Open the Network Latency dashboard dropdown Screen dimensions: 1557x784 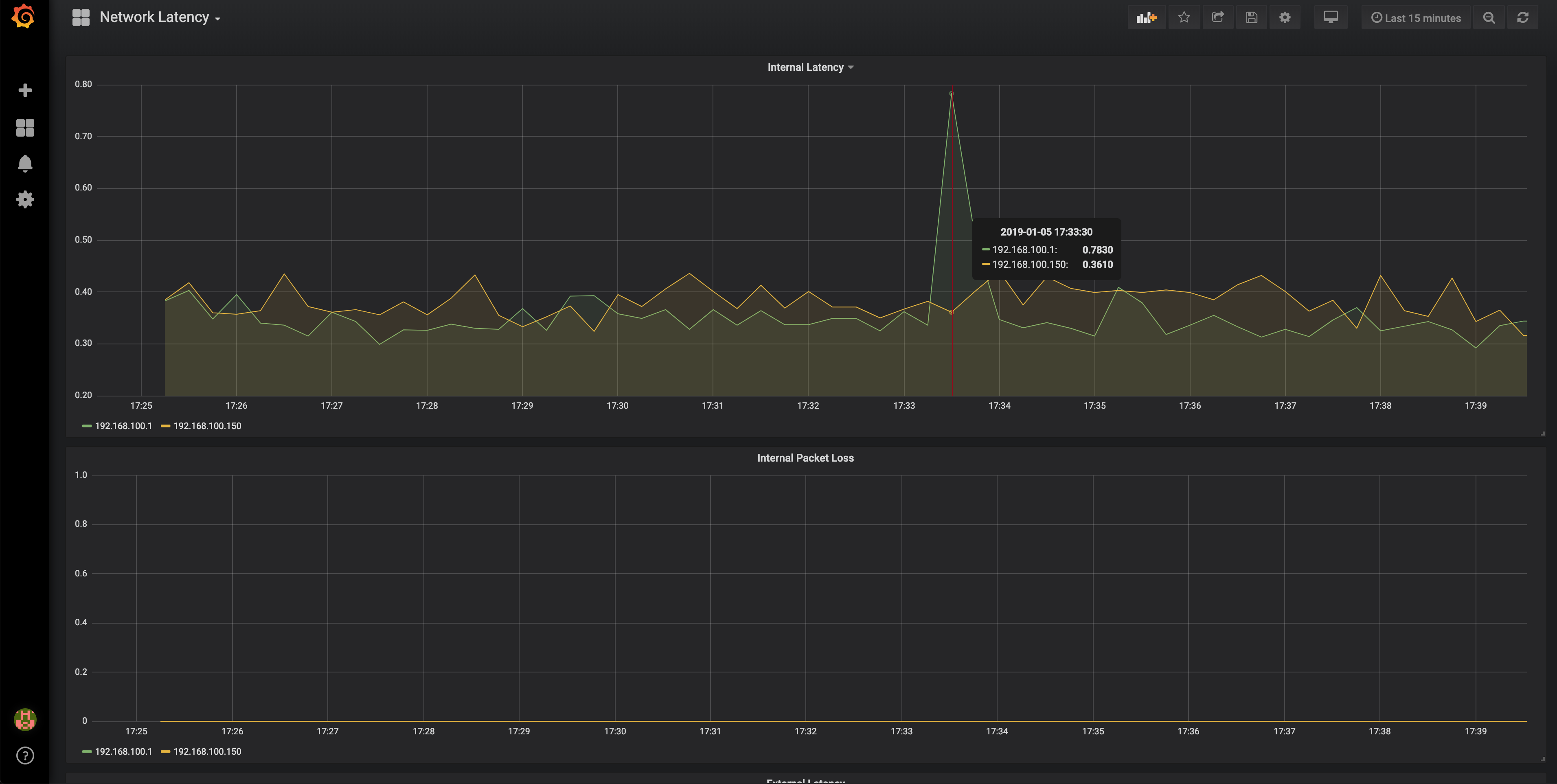point(160,18)
